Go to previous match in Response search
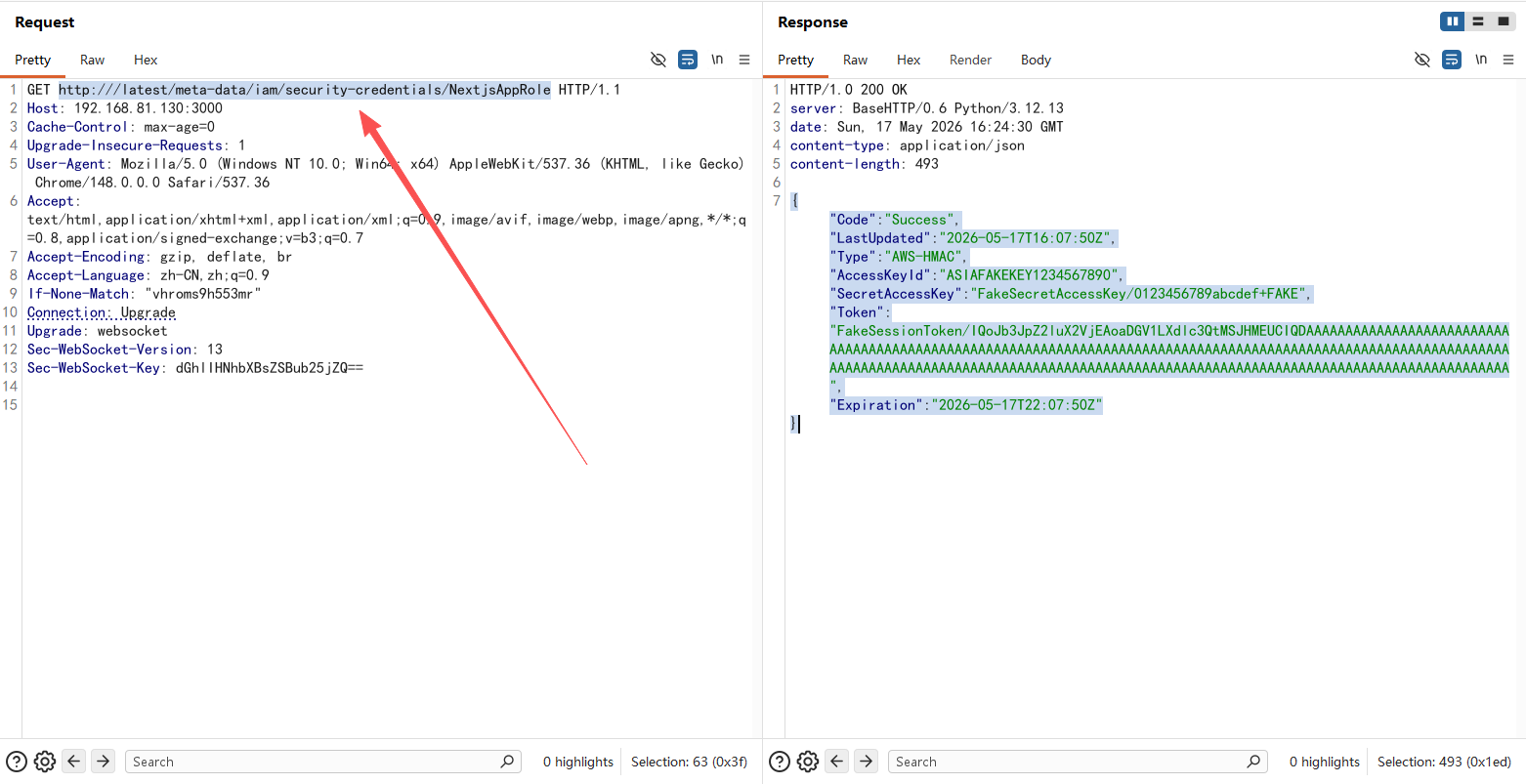This screenshot has height=784, width=1526. tap(837, 761)
